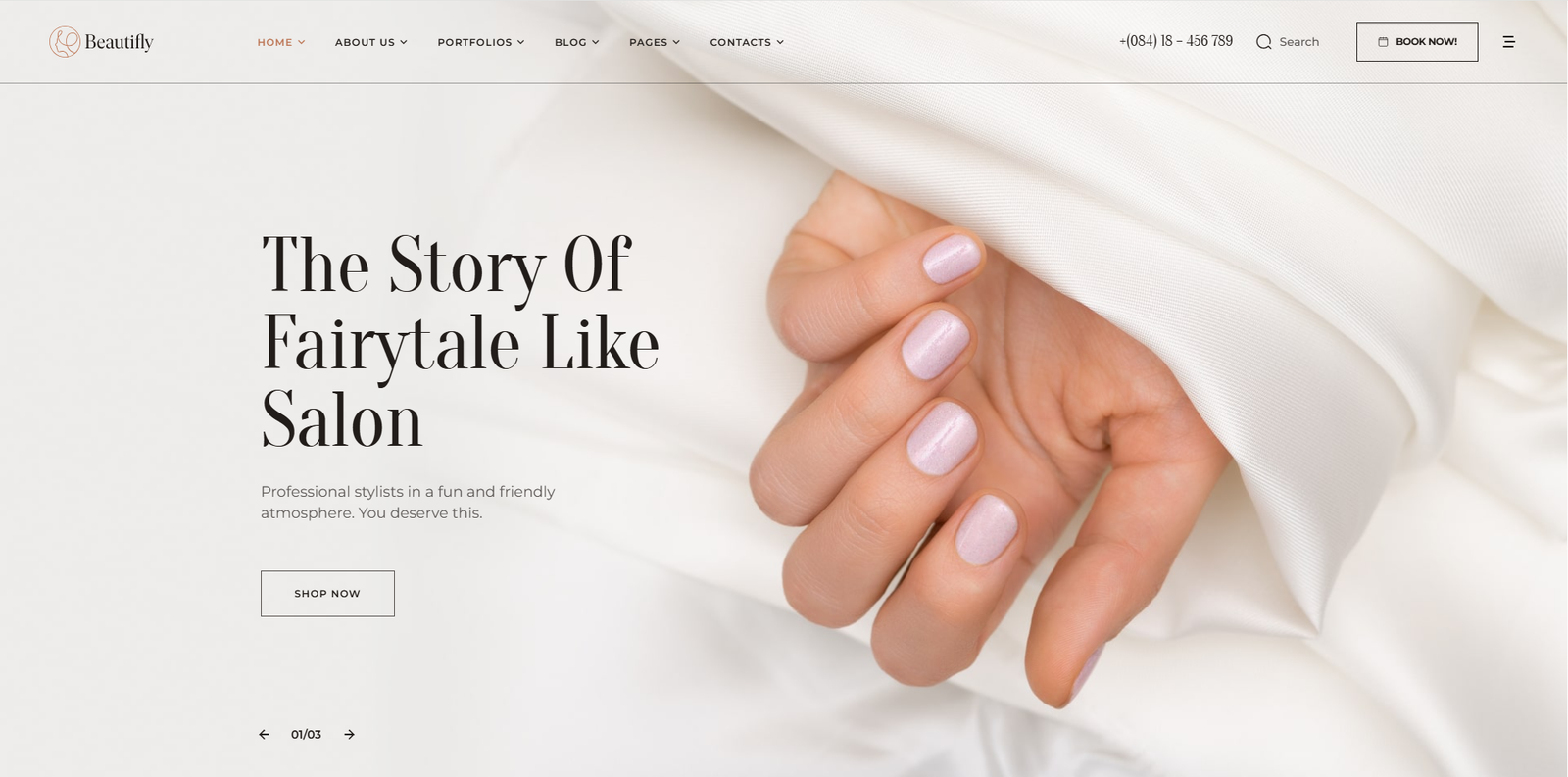This screenshot has height=777, width=1568.
Task: Advance to next slide with right arrow
Action: point(349,734)
